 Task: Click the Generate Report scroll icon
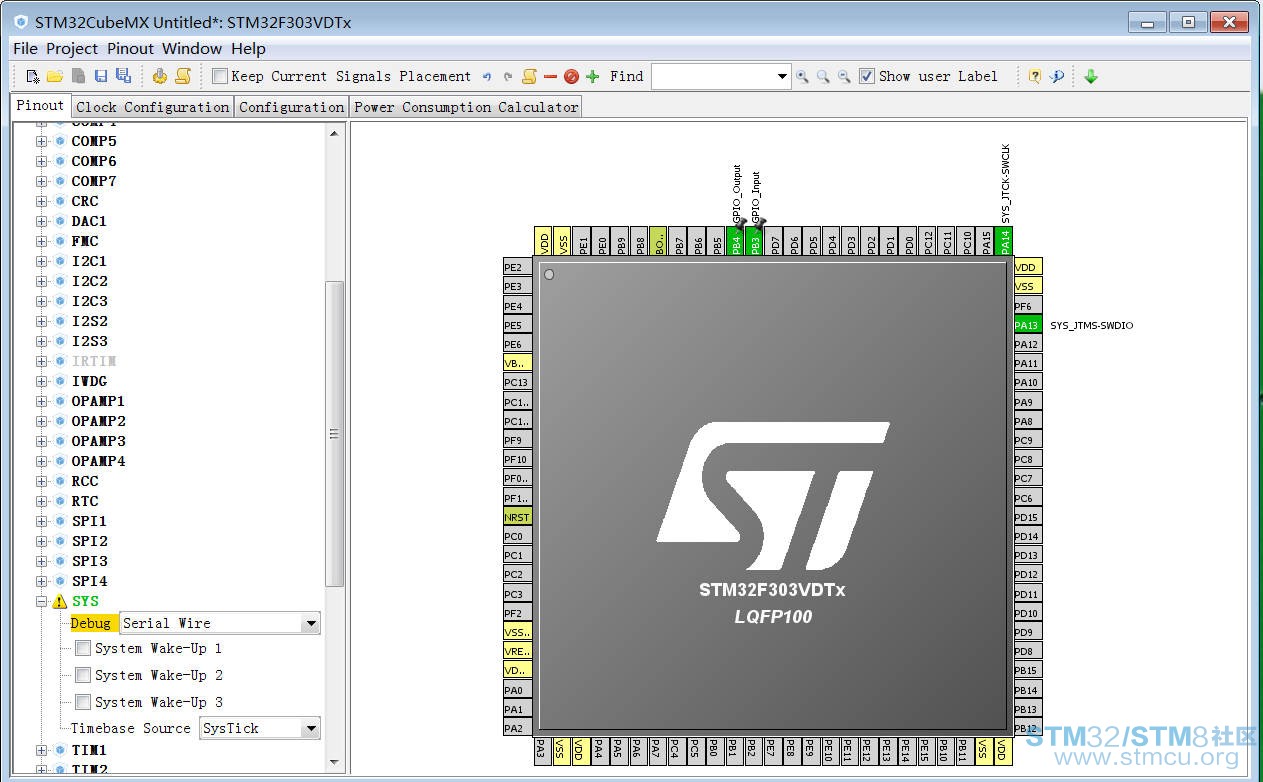tap(183, 76)
